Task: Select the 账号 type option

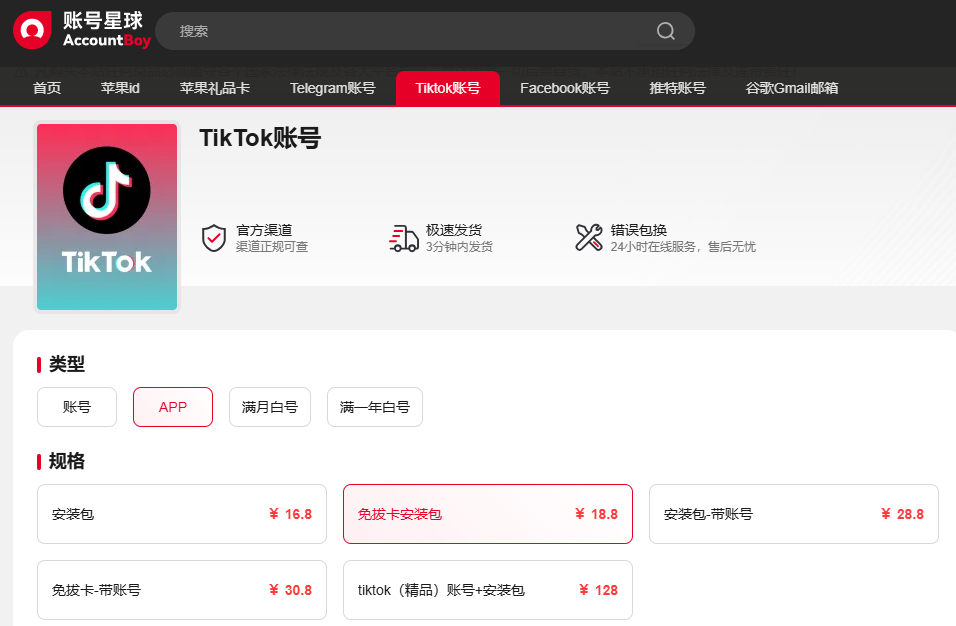Action: click(77, 407)
